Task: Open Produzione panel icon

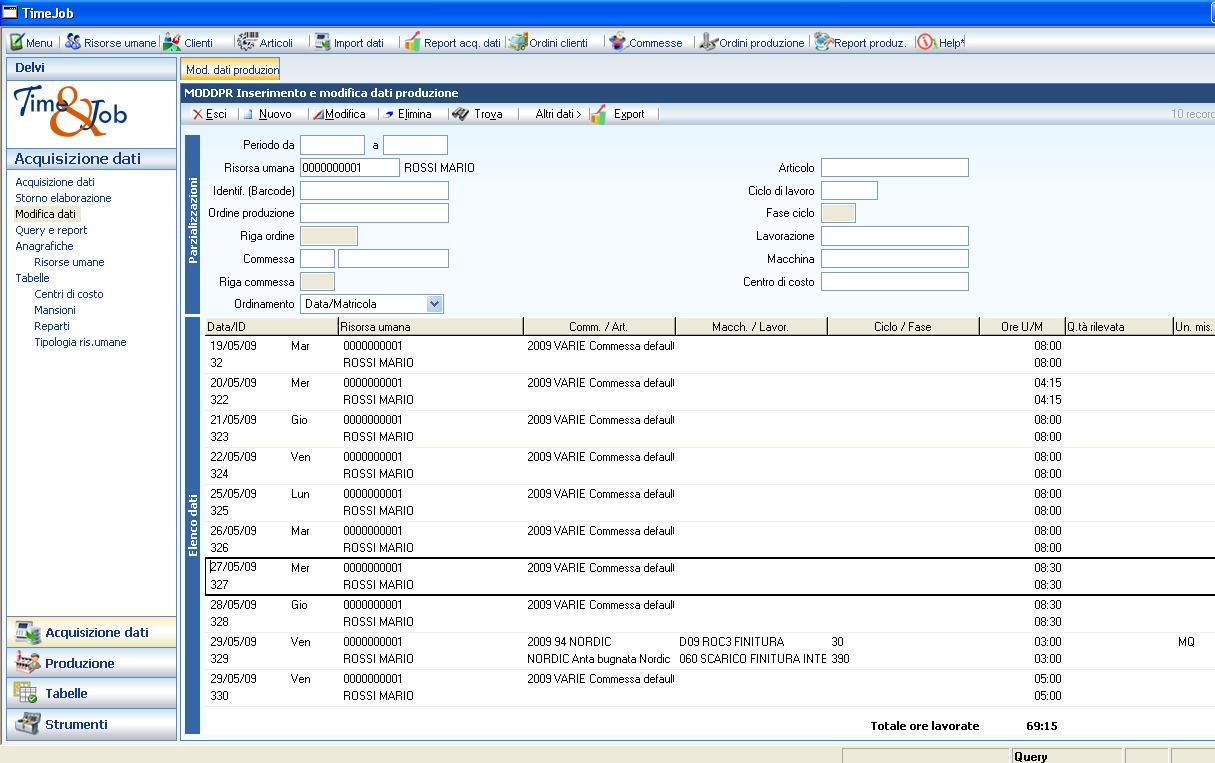Action: point(26,663)
